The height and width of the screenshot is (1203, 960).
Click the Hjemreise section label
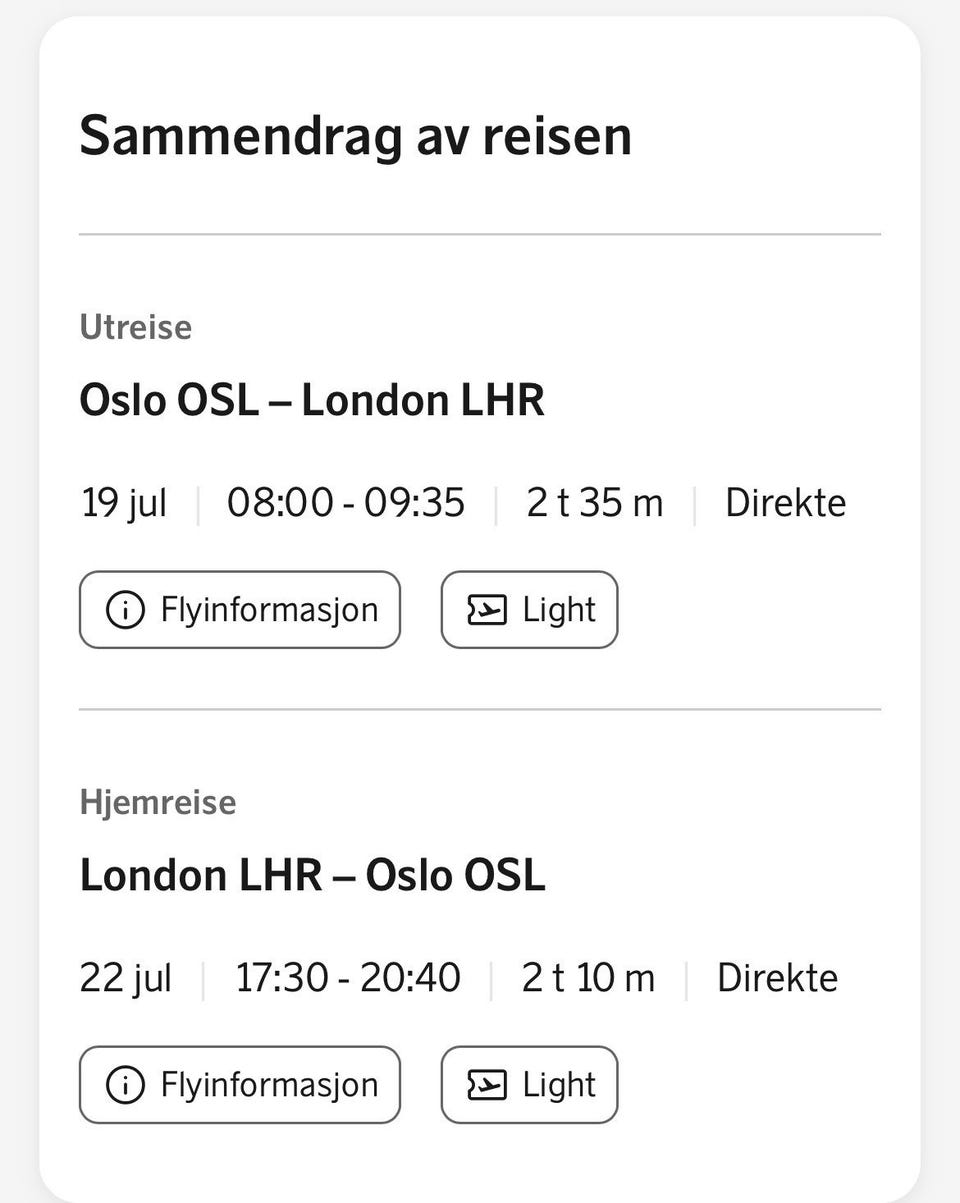pos(158,803)
